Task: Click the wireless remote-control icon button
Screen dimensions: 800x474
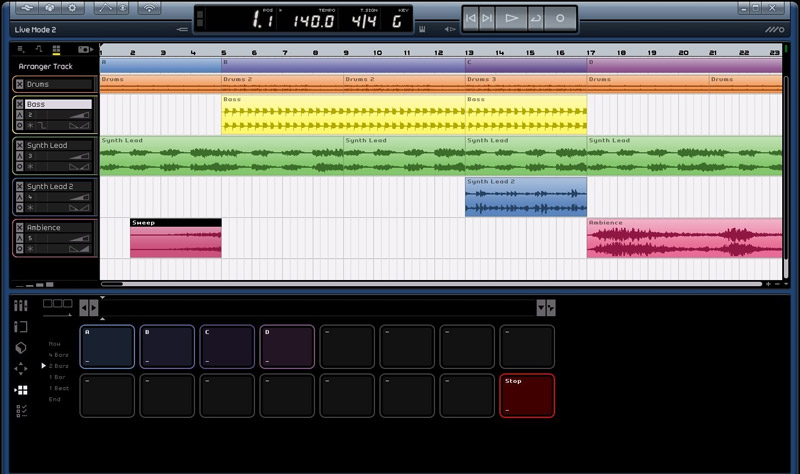Action: coord(149,8)
